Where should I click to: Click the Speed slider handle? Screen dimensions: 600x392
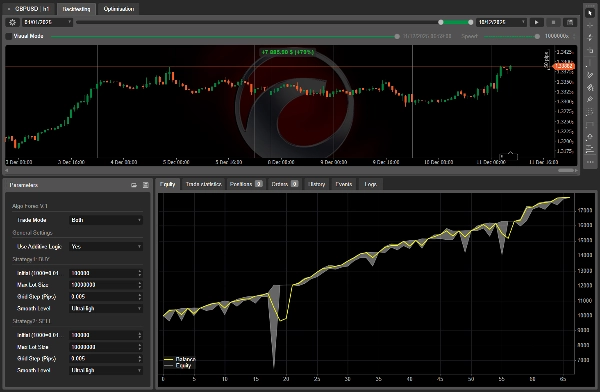[537, 36]
